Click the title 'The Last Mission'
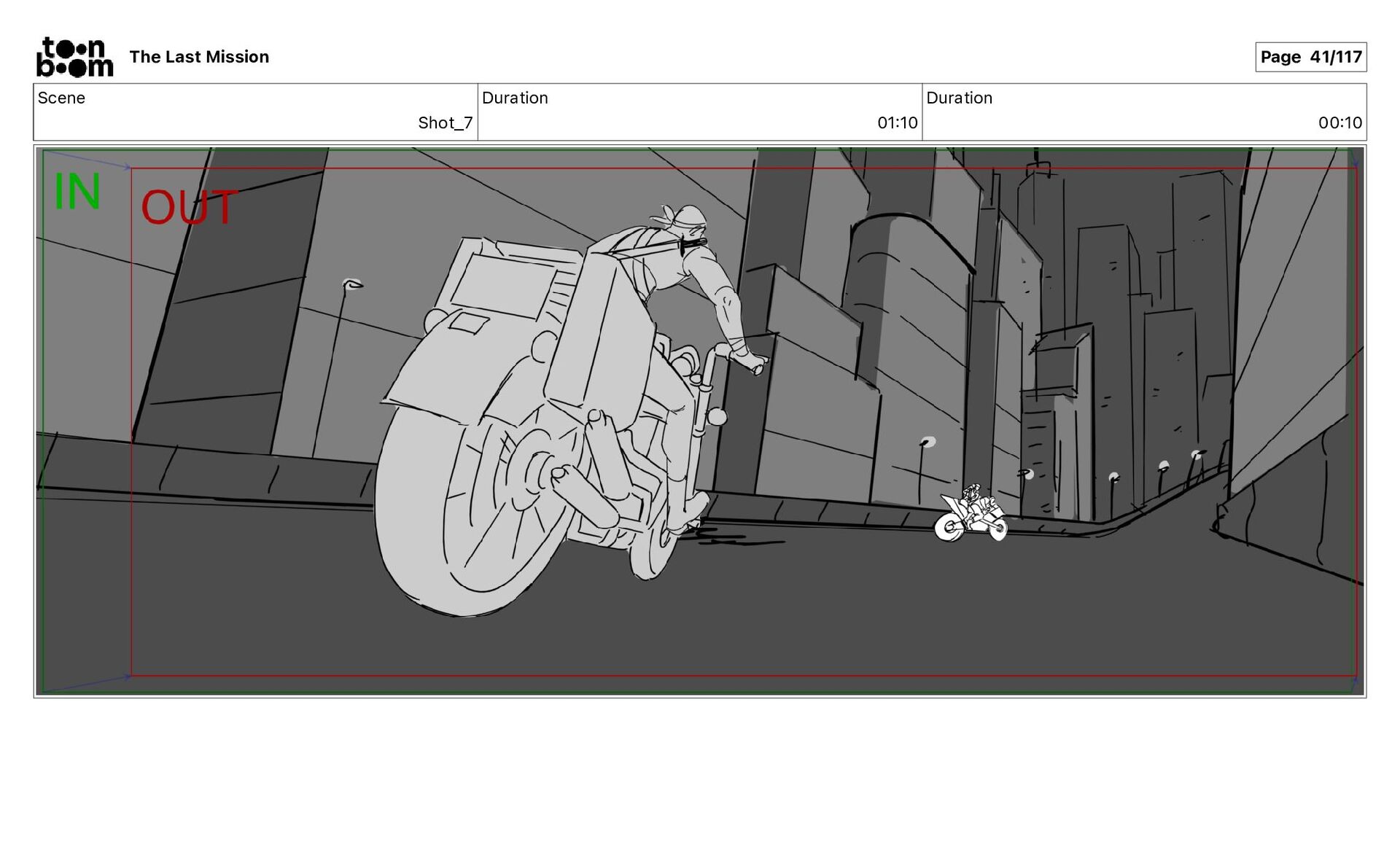The image size is (1400, 850). point(199,57)
